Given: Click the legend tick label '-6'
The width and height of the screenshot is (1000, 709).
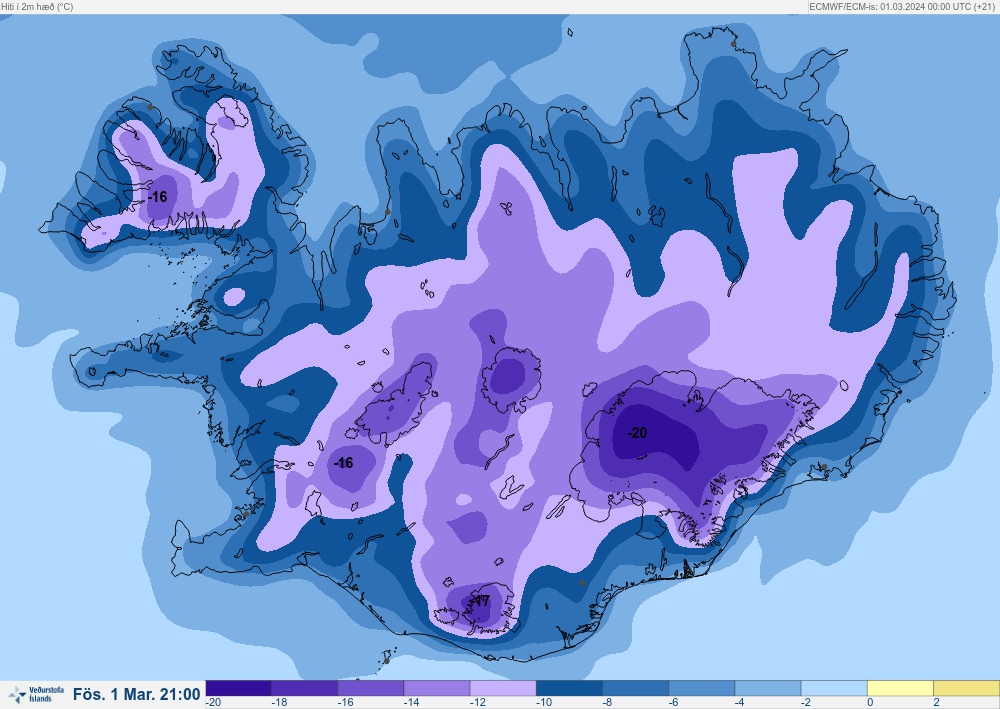Looking at the screenshot, I should (673, 703).
